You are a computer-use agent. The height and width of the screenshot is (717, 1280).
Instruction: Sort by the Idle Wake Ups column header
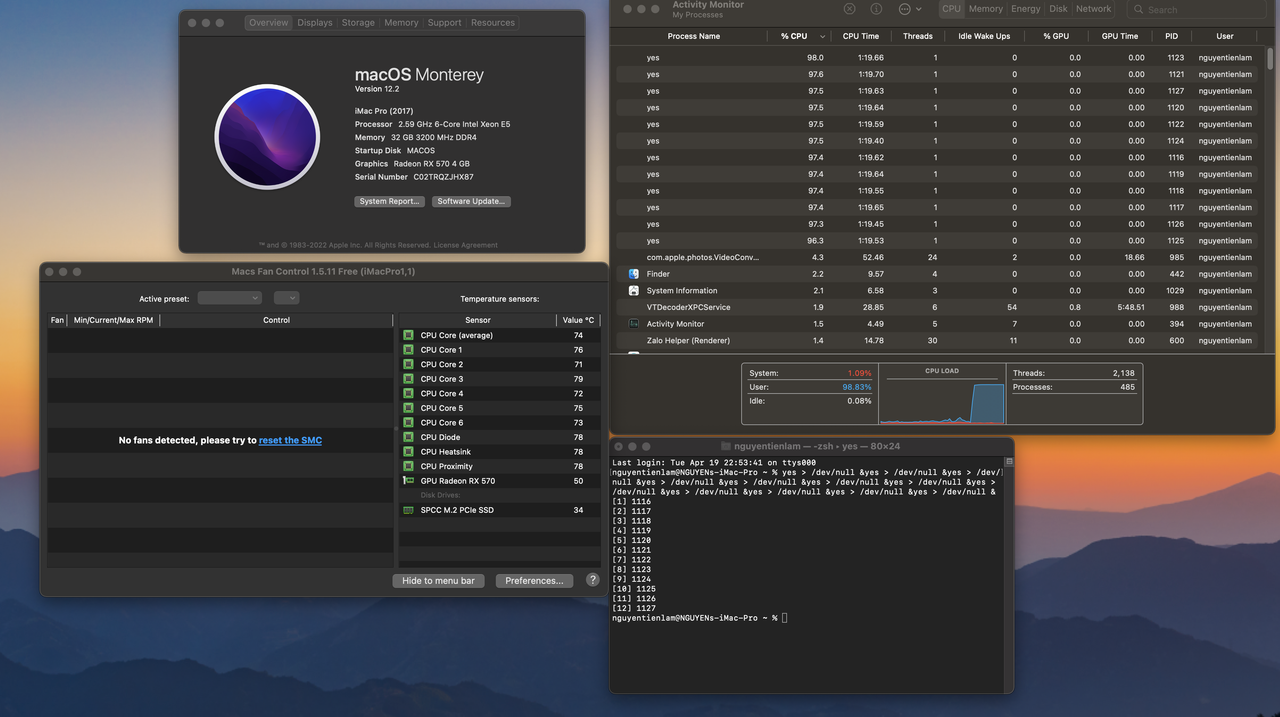[984, 36]
